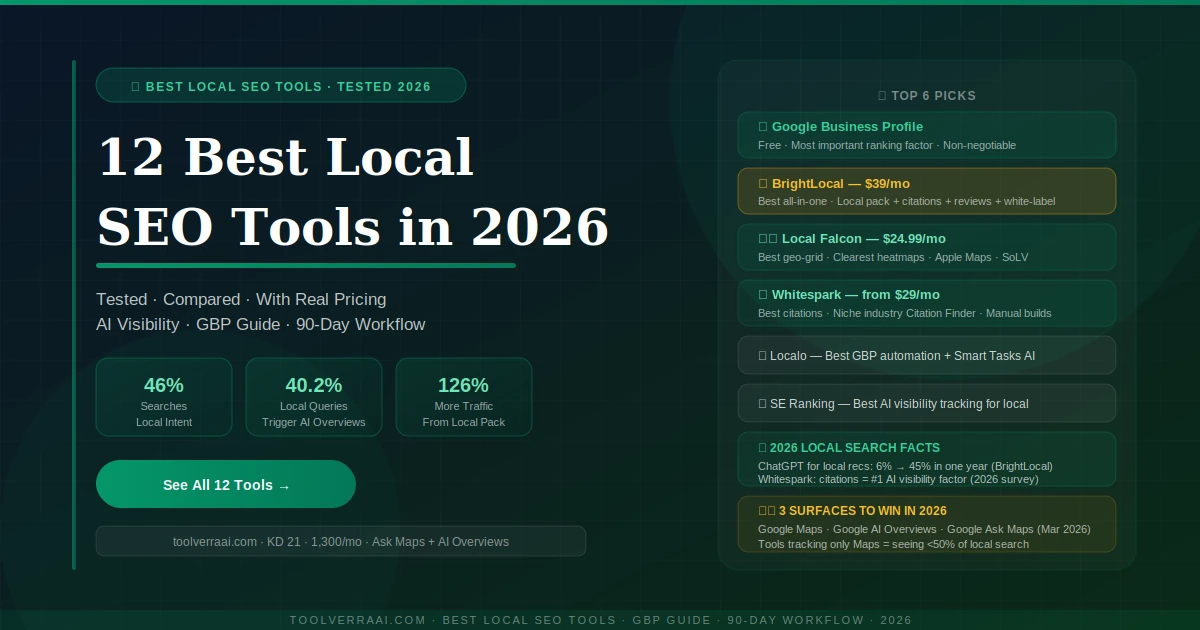Open the Localo GBP automation row

927,355
